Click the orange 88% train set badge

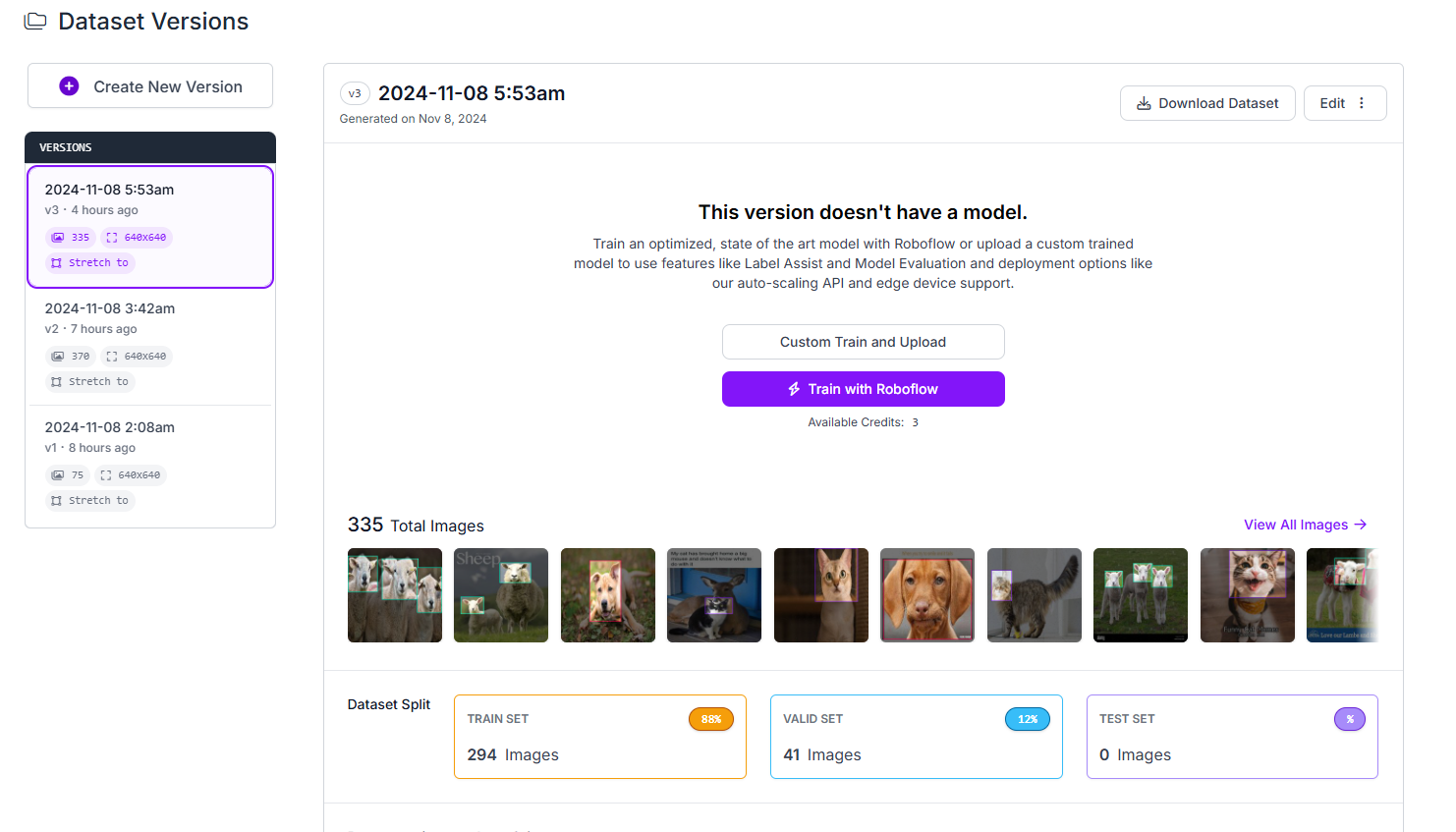(711, 719)
